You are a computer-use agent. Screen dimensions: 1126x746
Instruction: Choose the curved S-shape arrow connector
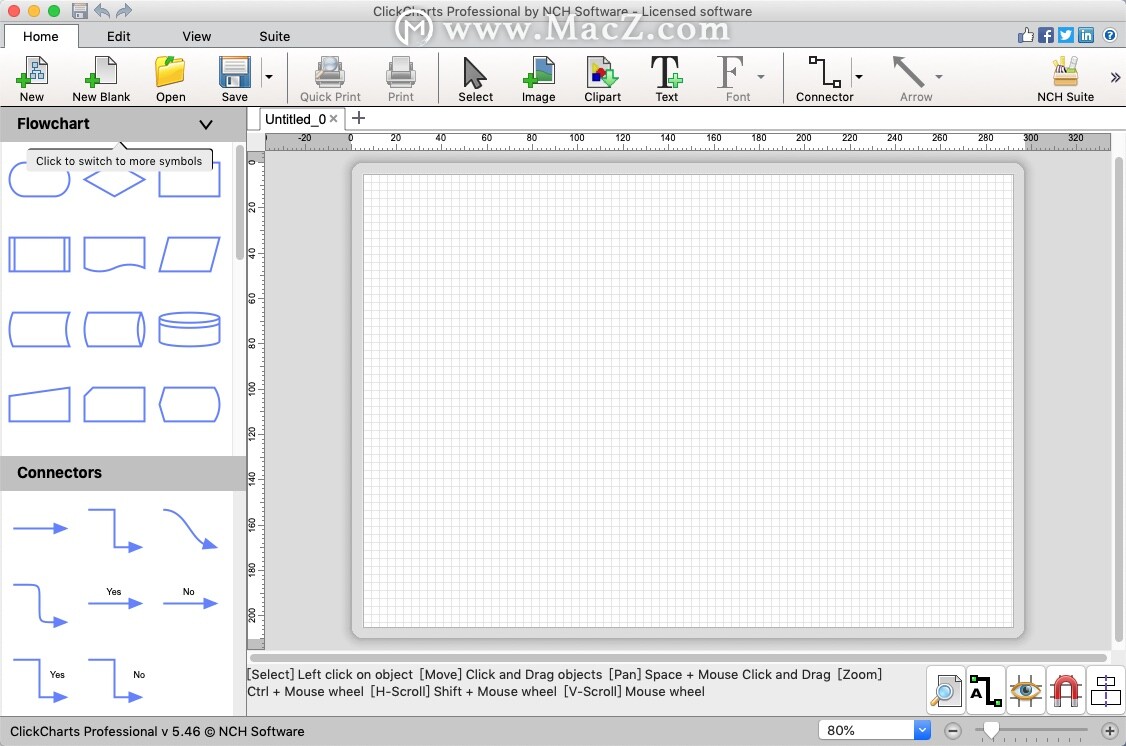190,529
